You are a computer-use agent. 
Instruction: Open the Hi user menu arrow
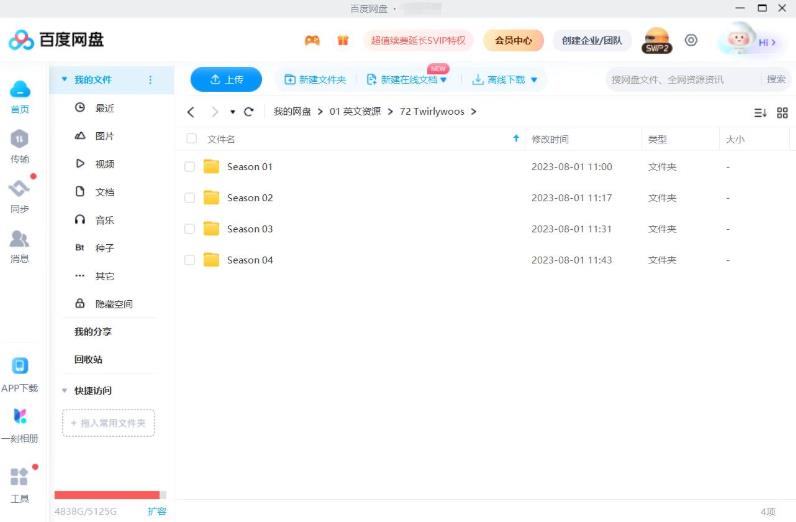[x=774, y=43]
